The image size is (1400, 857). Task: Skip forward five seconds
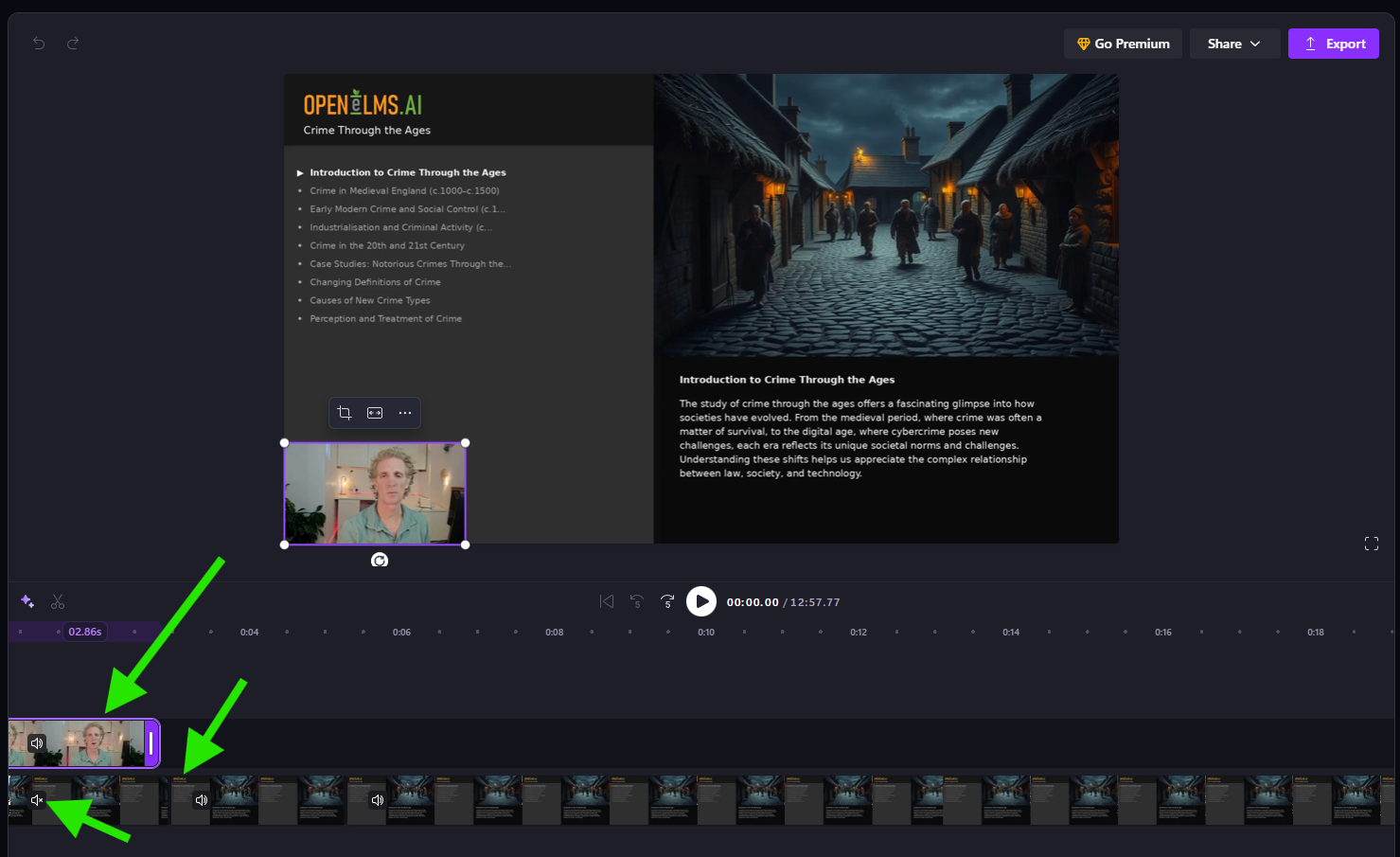(x=667, y=601)
